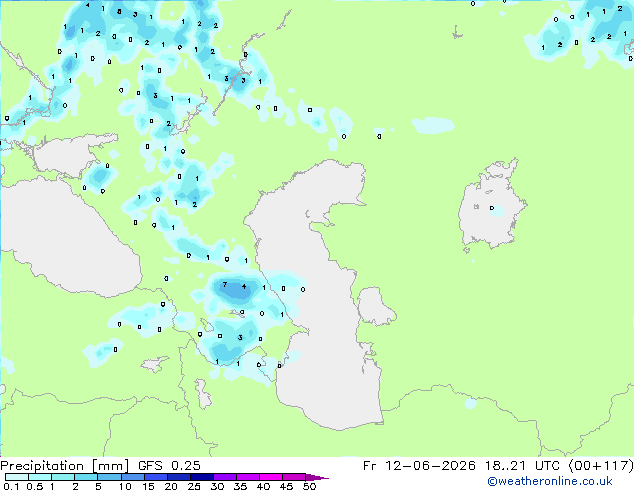Click the legend label "35"
634x490 pixels.
point(240,486)
